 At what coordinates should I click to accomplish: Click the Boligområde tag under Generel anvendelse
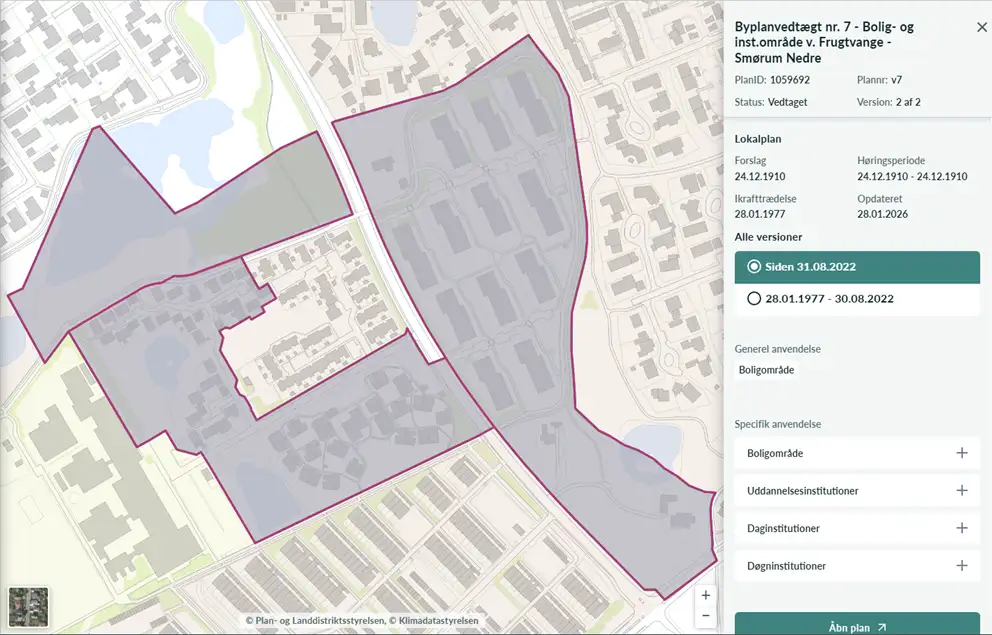pos(766,370)
